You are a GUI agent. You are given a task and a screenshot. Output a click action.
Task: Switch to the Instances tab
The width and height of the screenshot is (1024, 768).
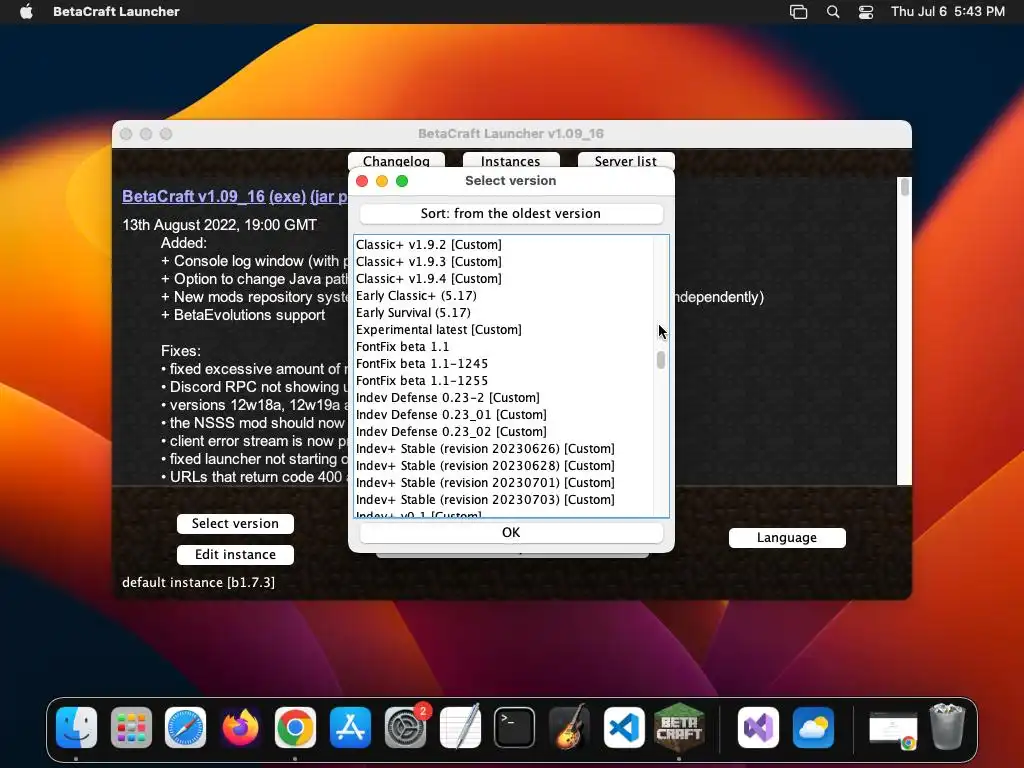[511, 161]
